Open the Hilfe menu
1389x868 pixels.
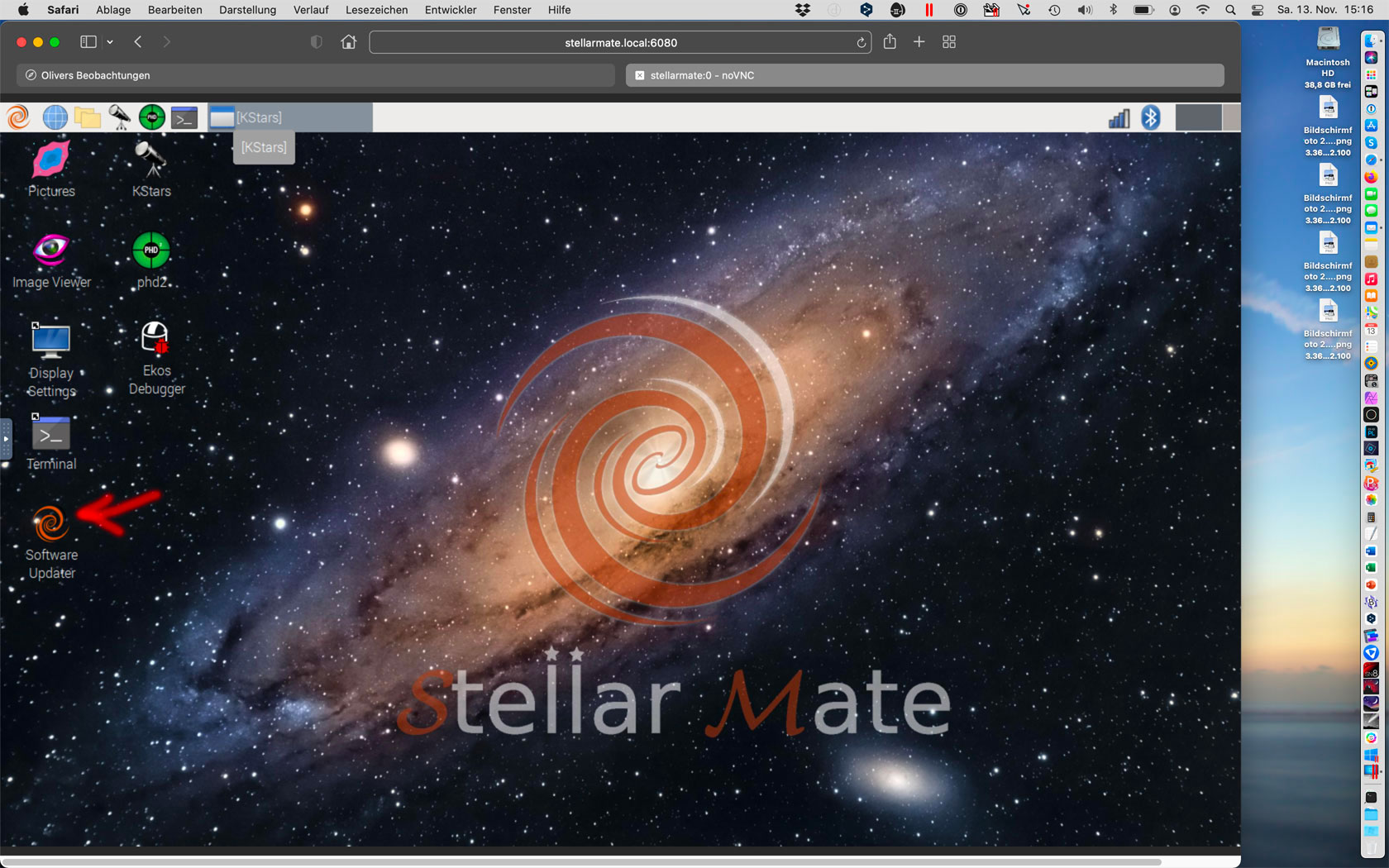coord(559,10)
